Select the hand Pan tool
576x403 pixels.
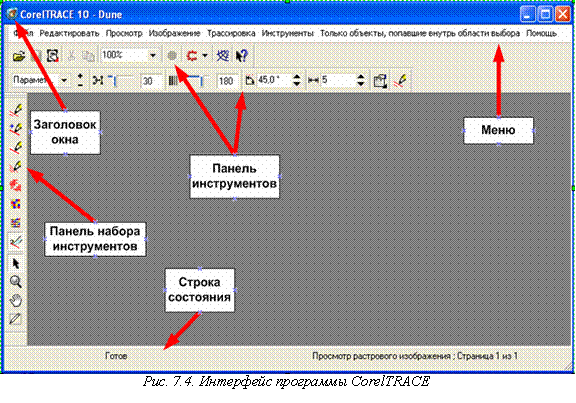(15, 301)
